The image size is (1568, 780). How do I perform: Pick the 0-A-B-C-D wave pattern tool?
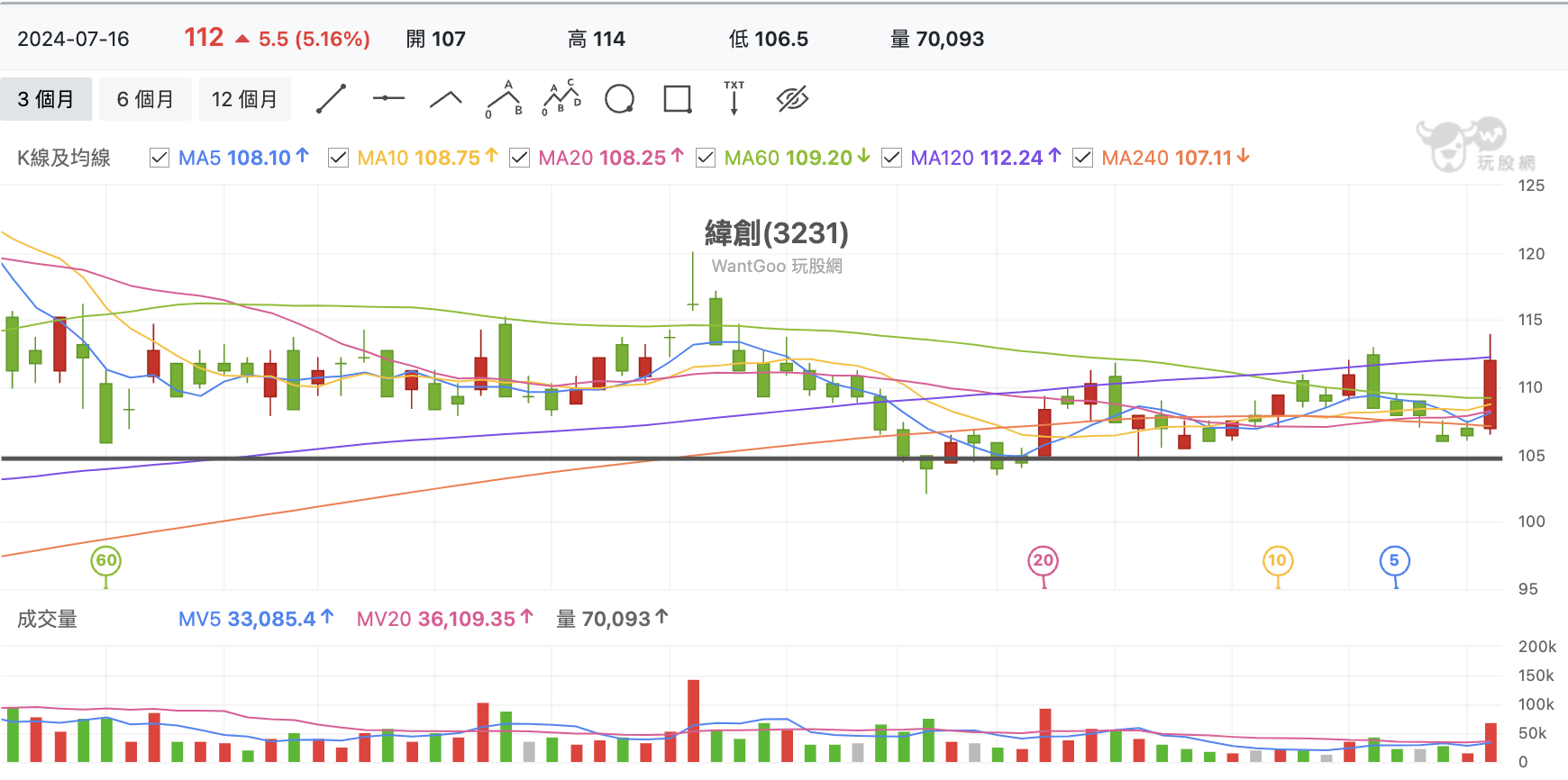tap(561, 99)
